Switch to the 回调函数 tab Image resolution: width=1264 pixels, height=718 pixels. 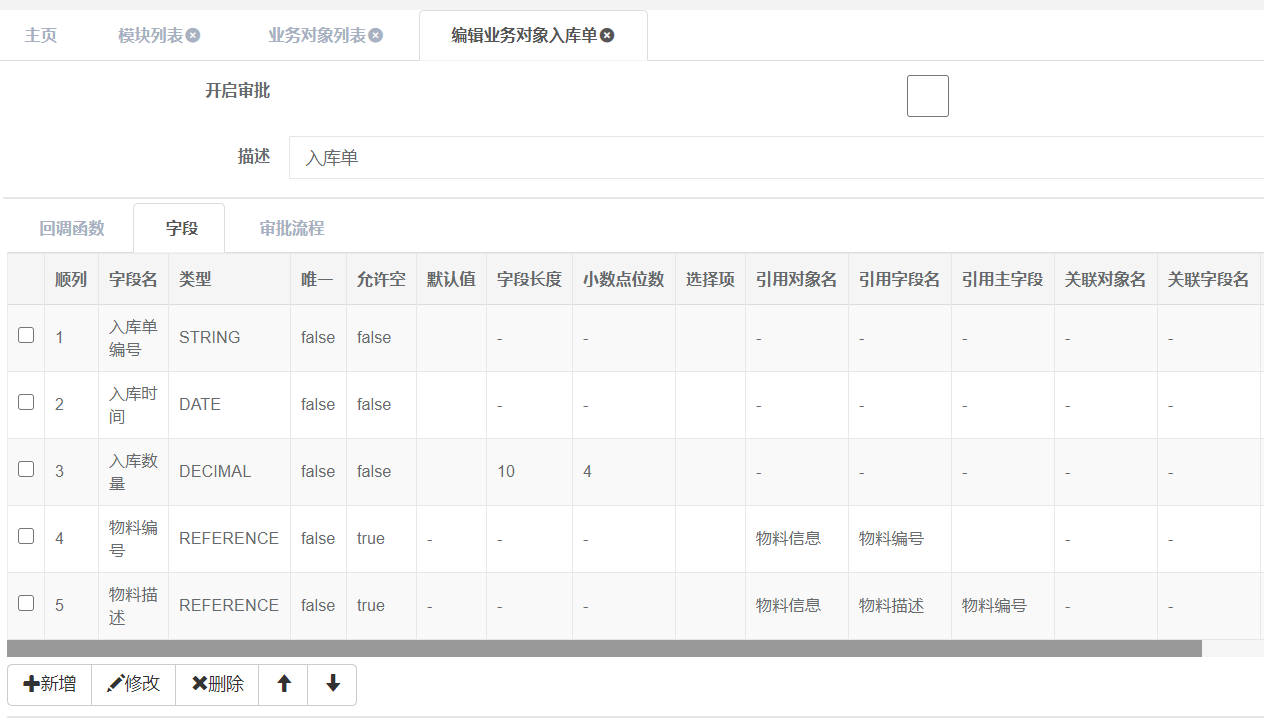pos(71,227)
